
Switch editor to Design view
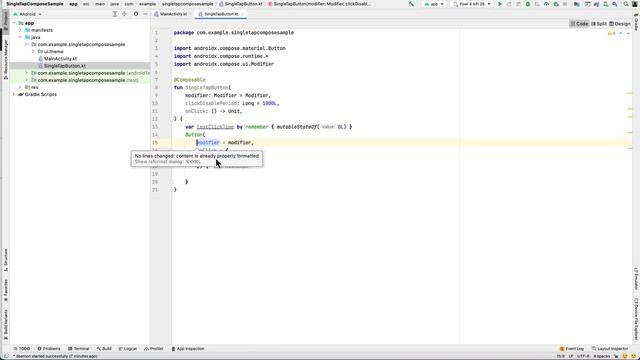click(620, 24)
